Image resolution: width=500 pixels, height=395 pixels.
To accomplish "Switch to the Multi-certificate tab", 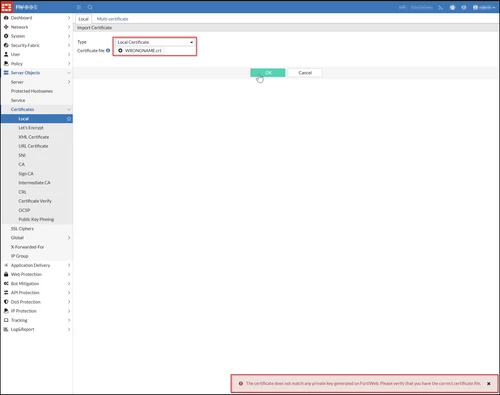I will coord(112,19).
